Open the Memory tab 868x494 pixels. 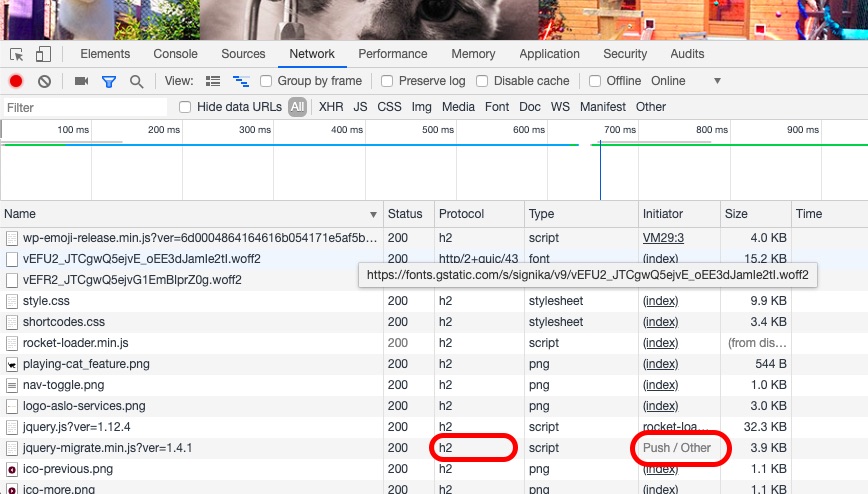473,54
